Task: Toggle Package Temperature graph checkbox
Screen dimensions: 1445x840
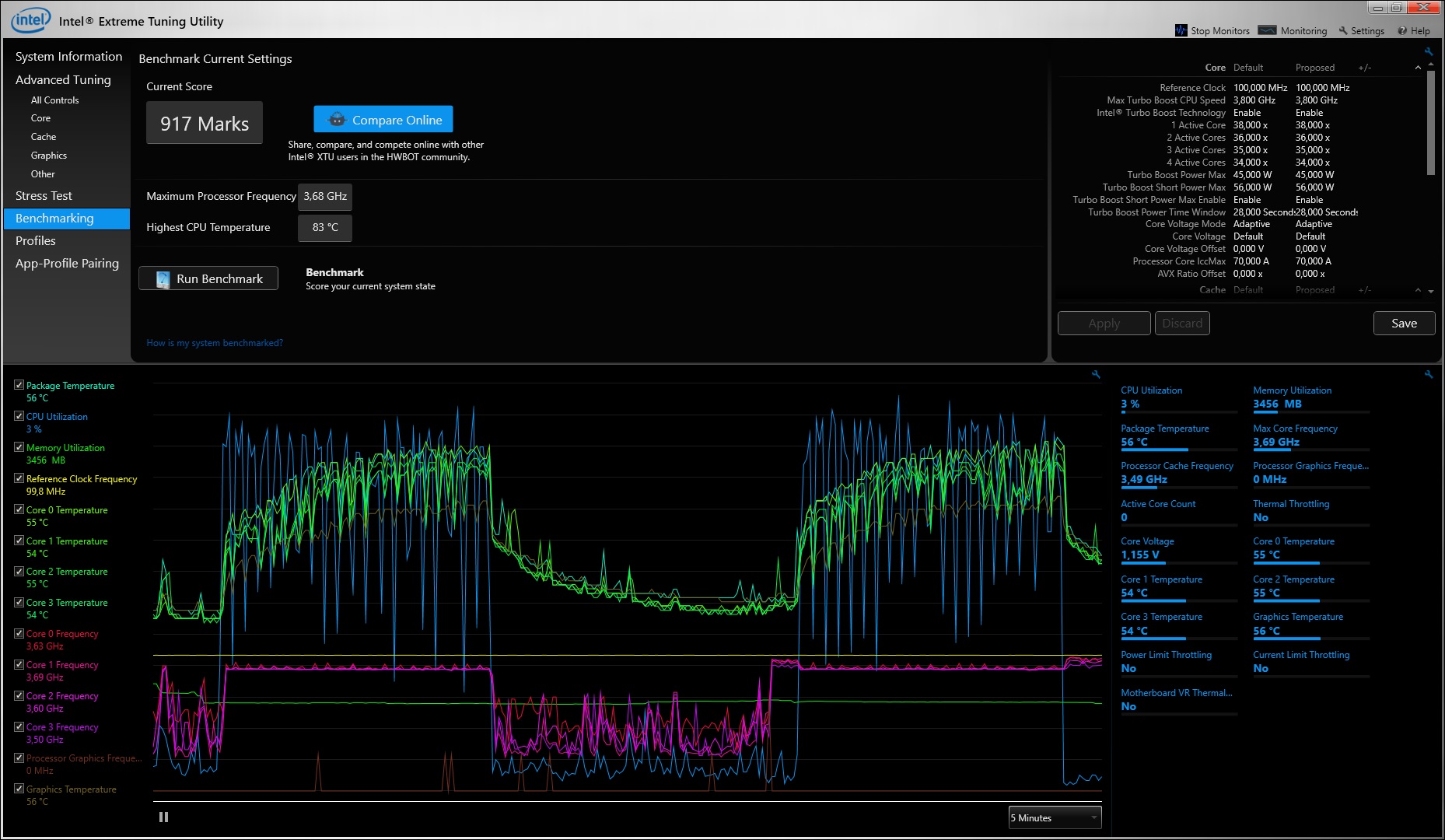Action: click(x=19, y=385)
